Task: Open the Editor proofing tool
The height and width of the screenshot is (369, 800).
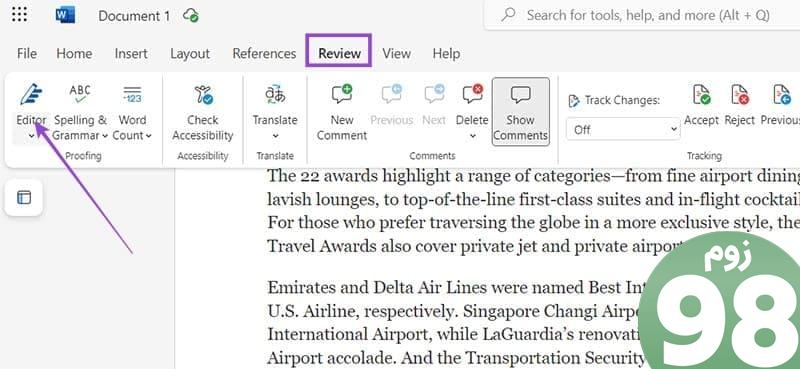Action: [31, 106]
